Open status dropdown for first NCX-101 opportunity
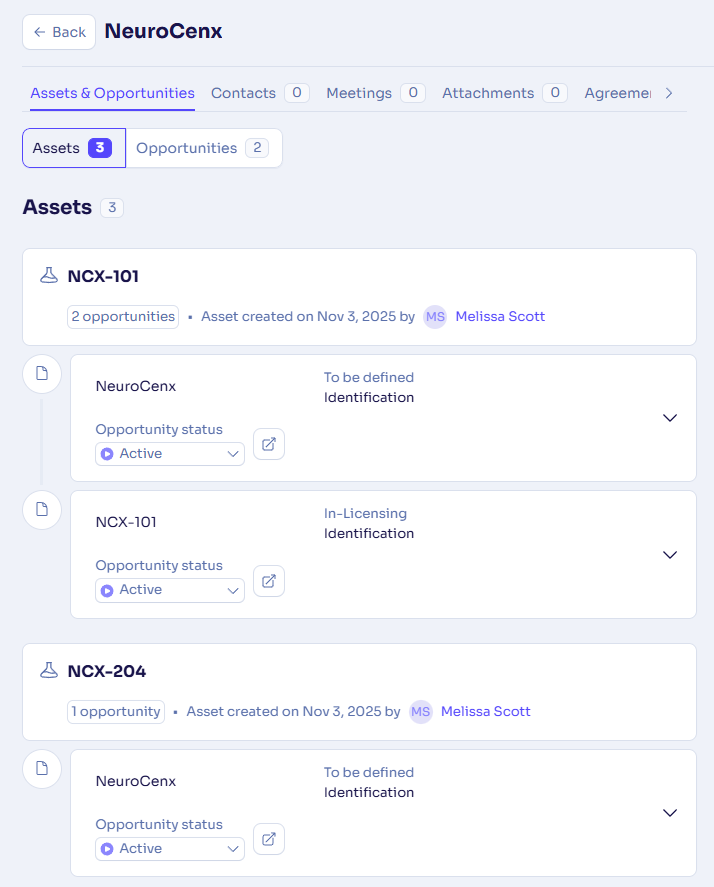The image size is (714, 887). [170, 454]
